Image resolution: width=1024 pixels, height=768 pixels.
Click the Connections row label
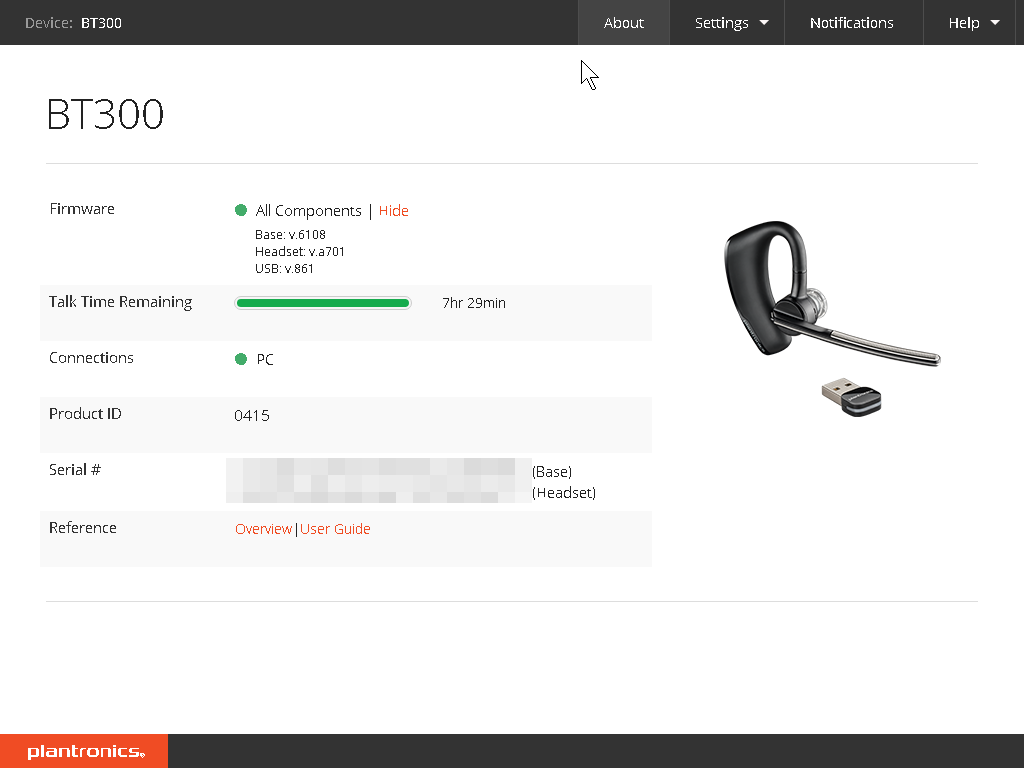coord(91,358)
